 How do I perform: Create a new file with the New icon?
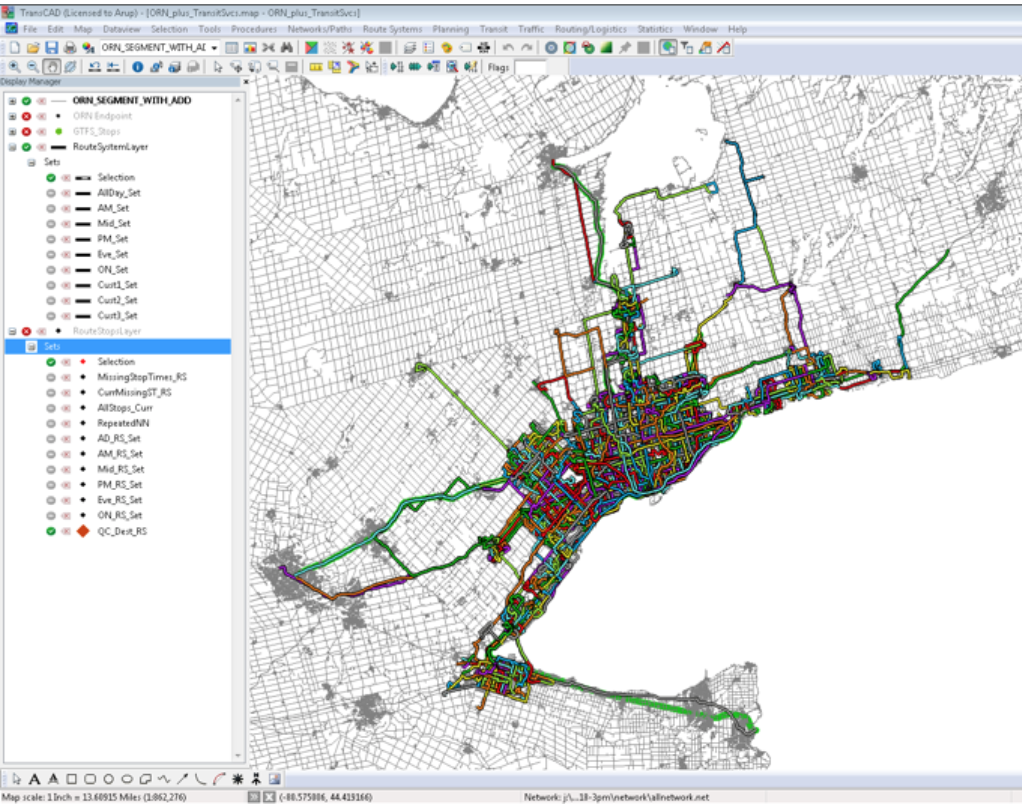pyautogui.click(x=15, y=48)
